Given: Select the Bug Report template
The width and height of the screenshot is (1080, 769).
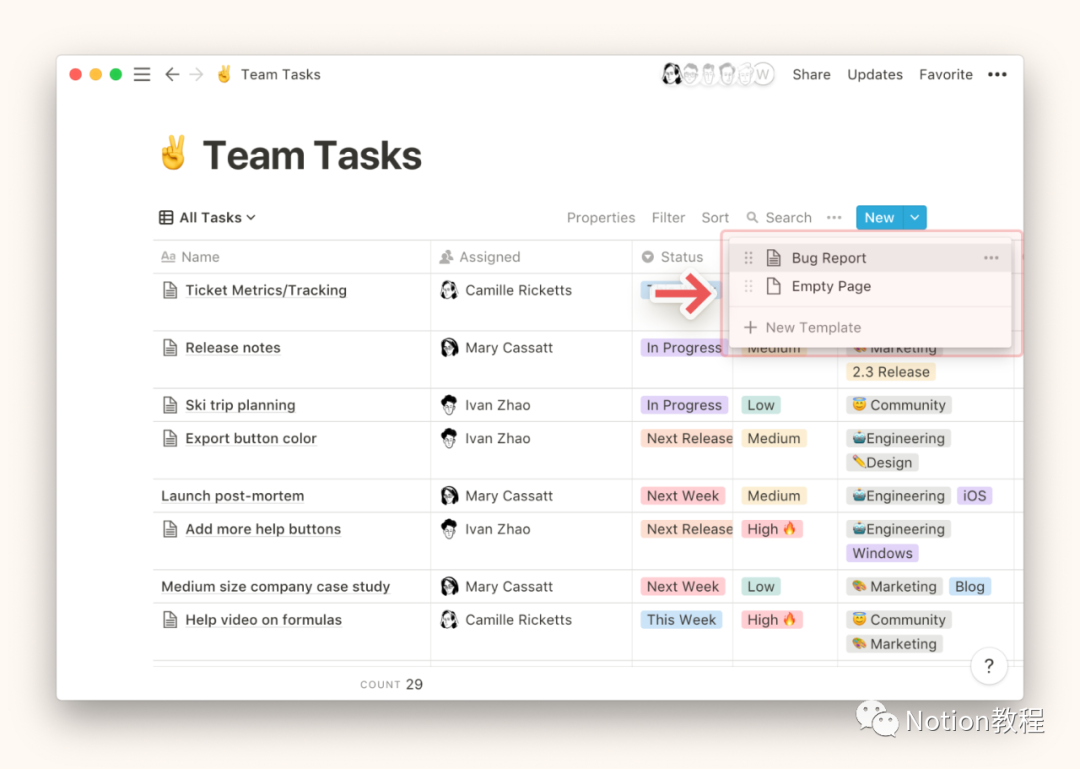Looking at the screenshot, I should tap(828, 258).
